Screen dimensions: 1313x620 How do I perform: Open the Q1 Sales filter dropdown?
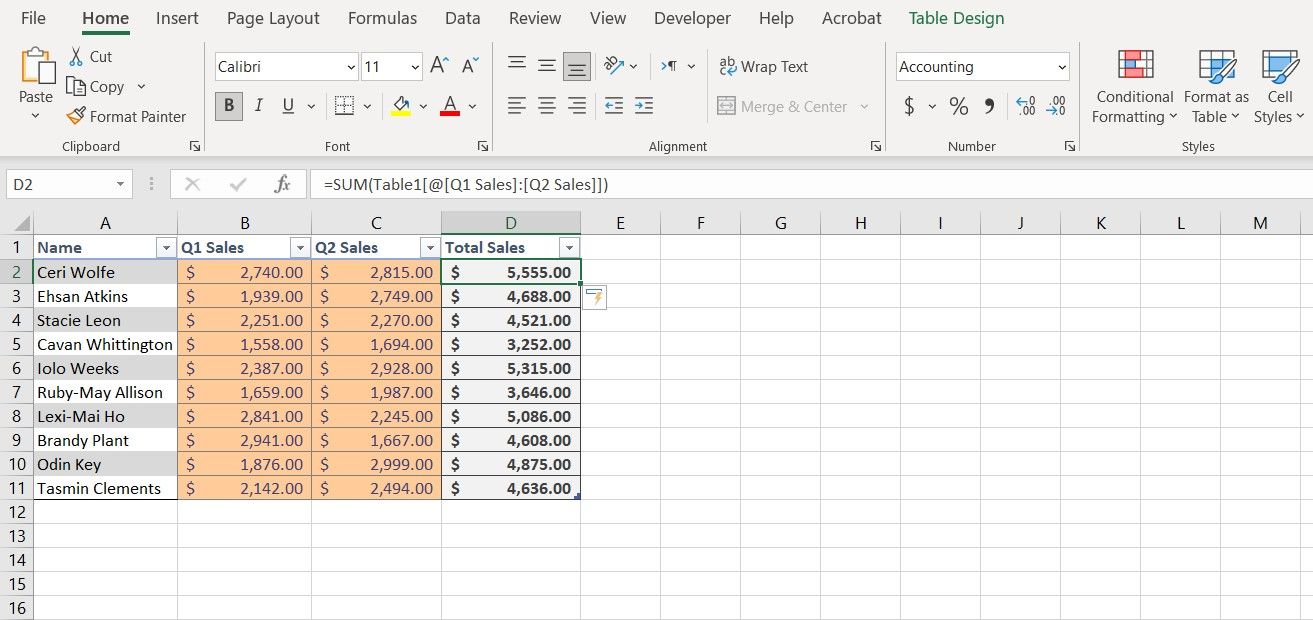(299, 246)
